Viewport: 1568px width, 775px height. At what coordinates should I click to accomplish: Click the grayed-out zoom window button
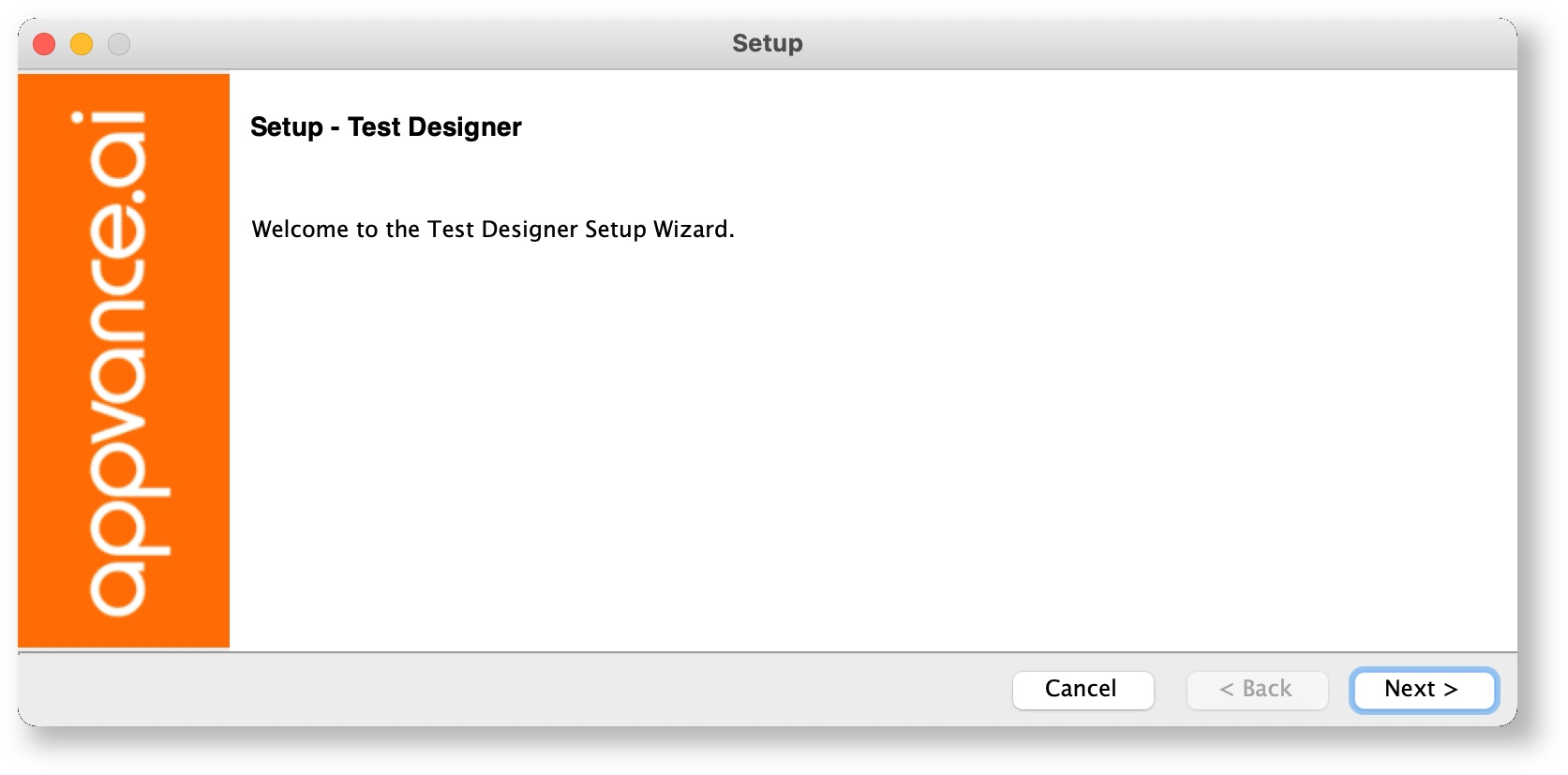119,43
